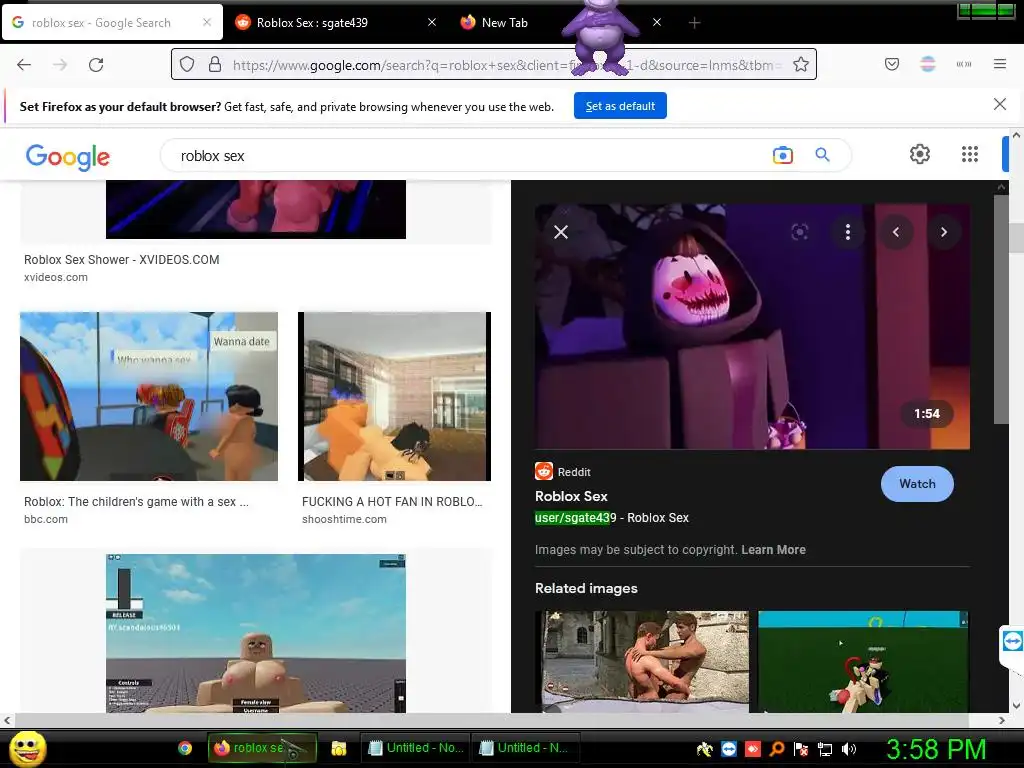Open the network tray icon
Screen dimensions: 1024x768
click(x=825, y=749)
